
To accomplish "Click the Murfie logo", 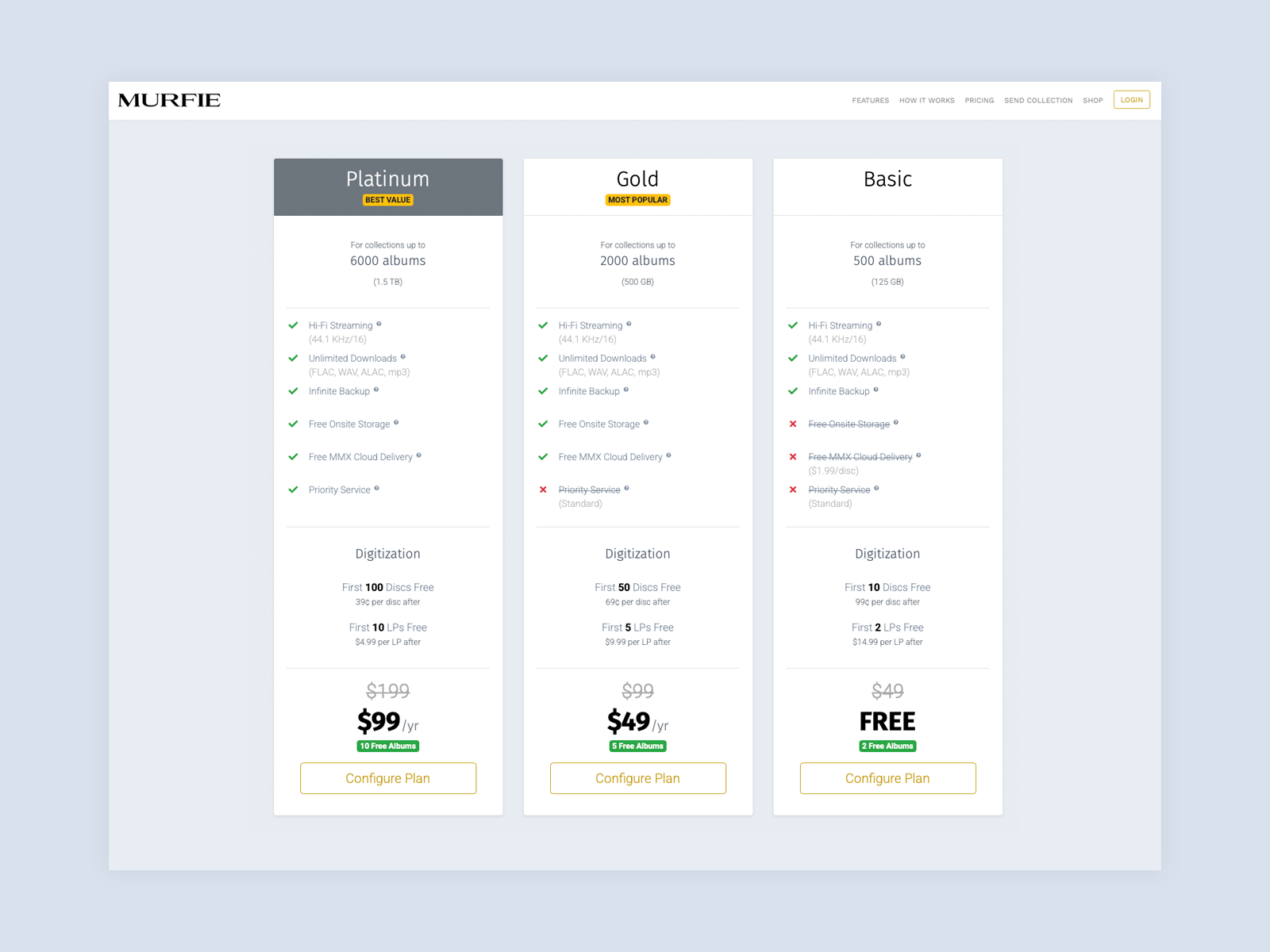I will [169, 100].
